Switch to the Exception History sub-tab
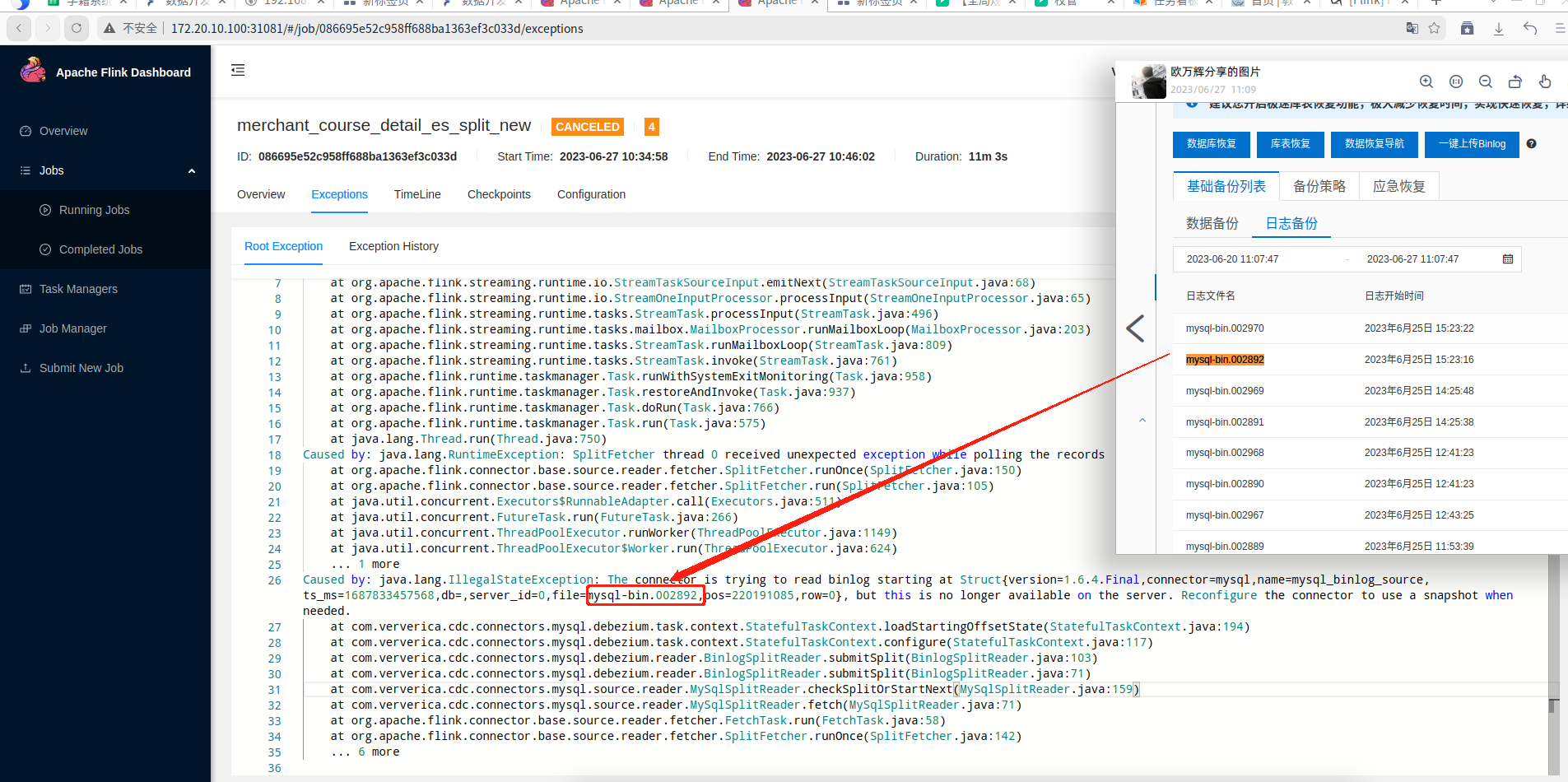Viewport: 1568px width, 782px height. [393, 246]
